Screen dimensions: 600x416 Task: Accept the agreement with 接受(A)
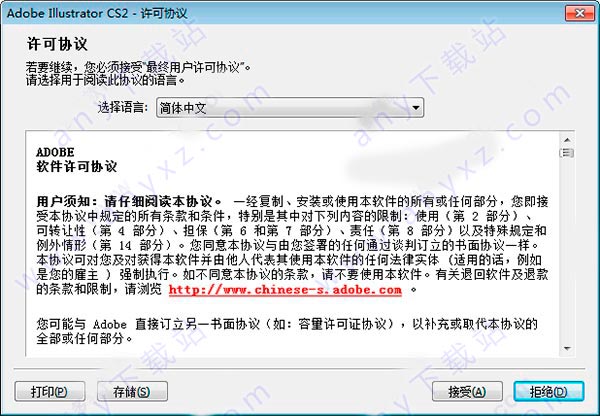point(467,391)
